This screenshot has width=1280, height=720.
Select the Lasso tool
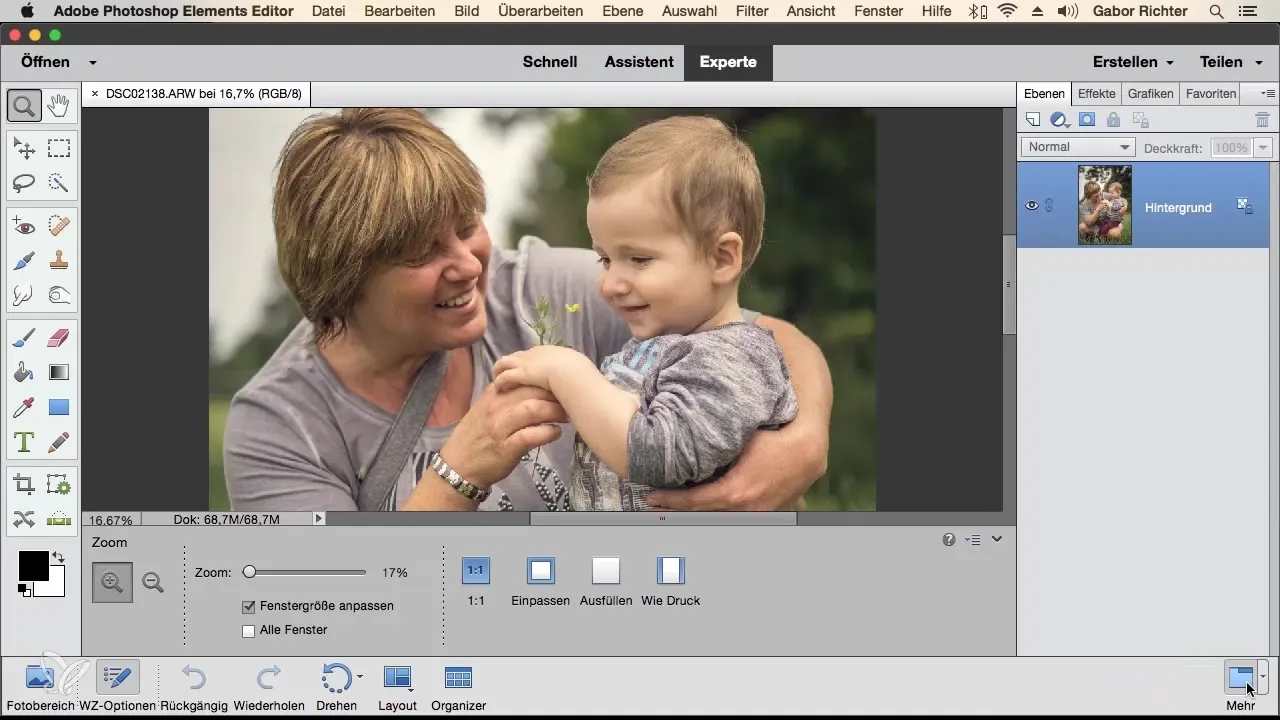pos(24,182)
